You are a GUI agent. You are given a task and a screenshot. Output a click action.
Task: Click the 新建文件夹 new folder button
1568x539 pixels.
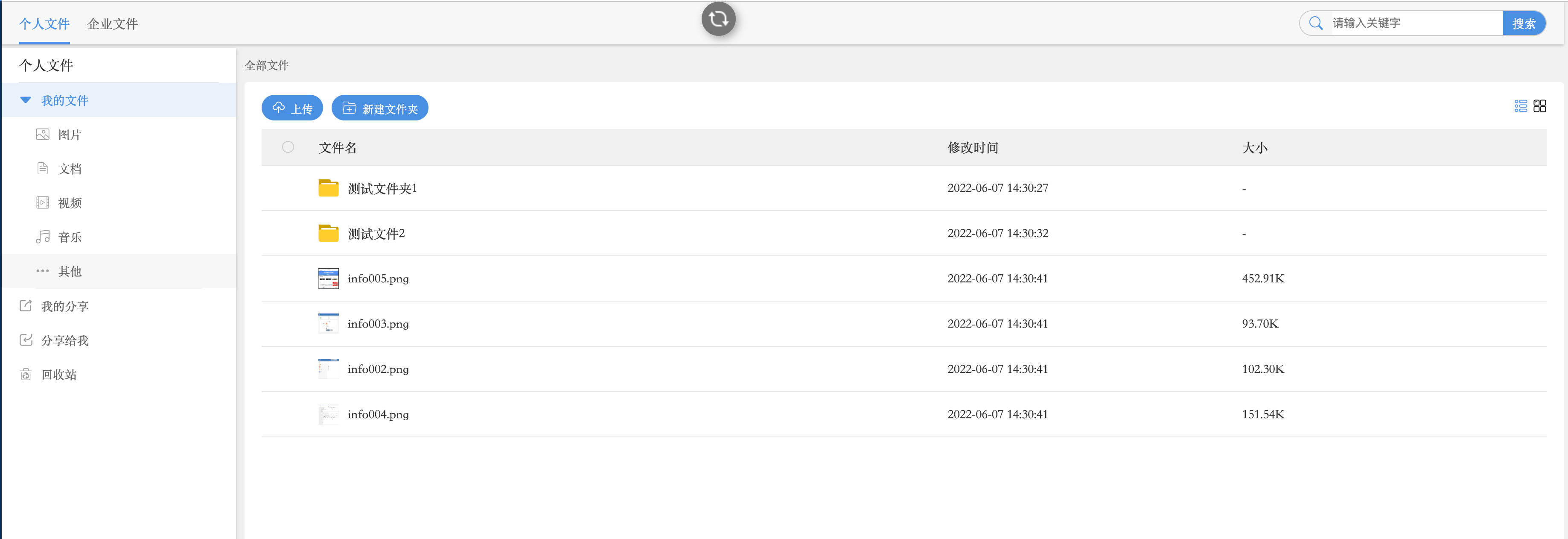pos(380,108)
